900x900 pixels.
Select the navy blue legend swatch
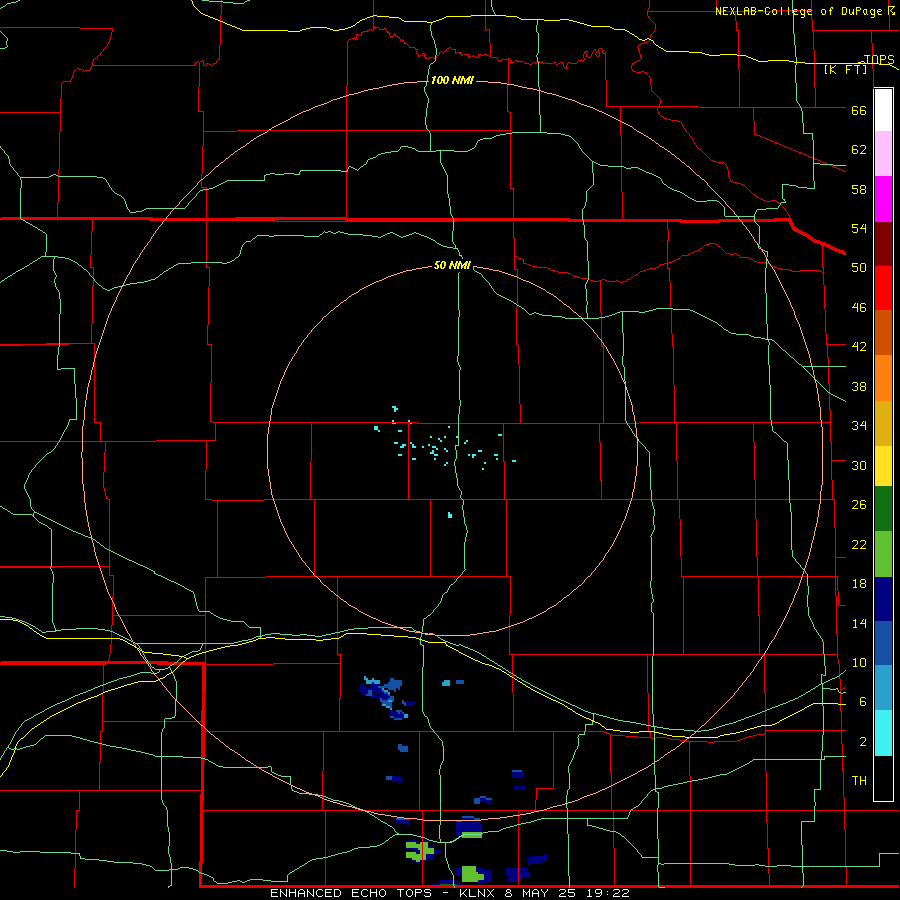pyautogui.click(x=883, y=599)
